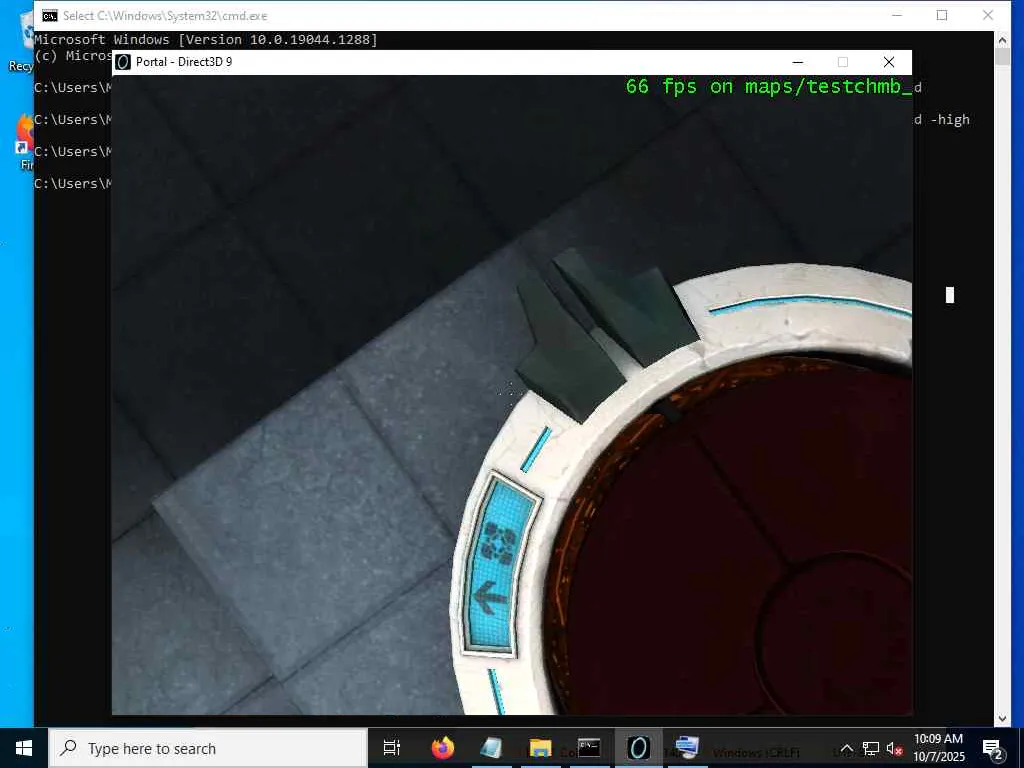Open network status tray icon

click(x=871, y=748)
